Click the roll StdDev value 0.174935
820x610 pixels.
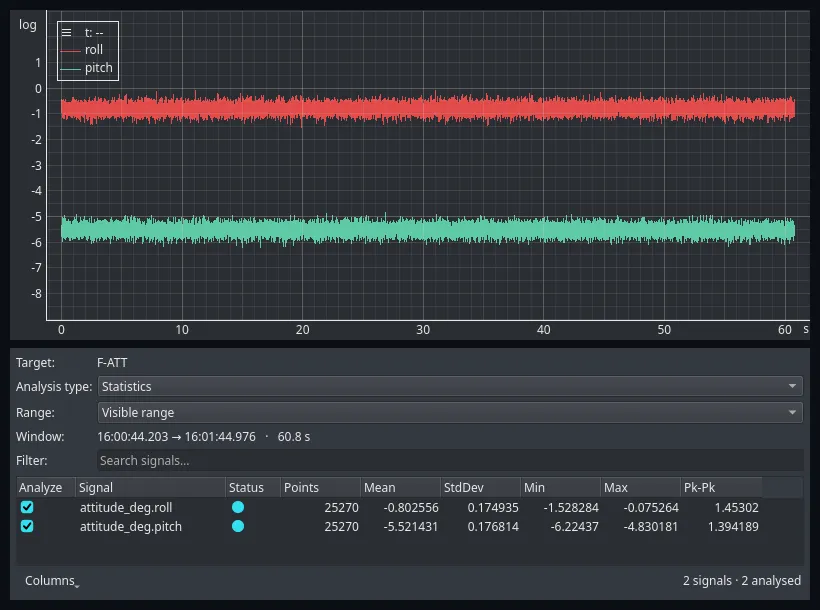point(493,507)
